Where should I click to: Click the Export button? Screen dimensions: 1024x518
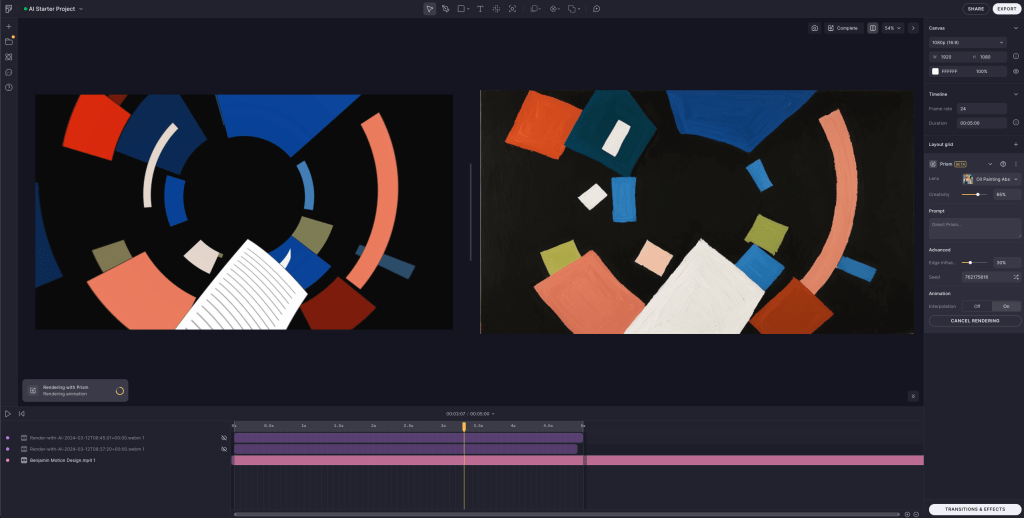coord(1006,9)
